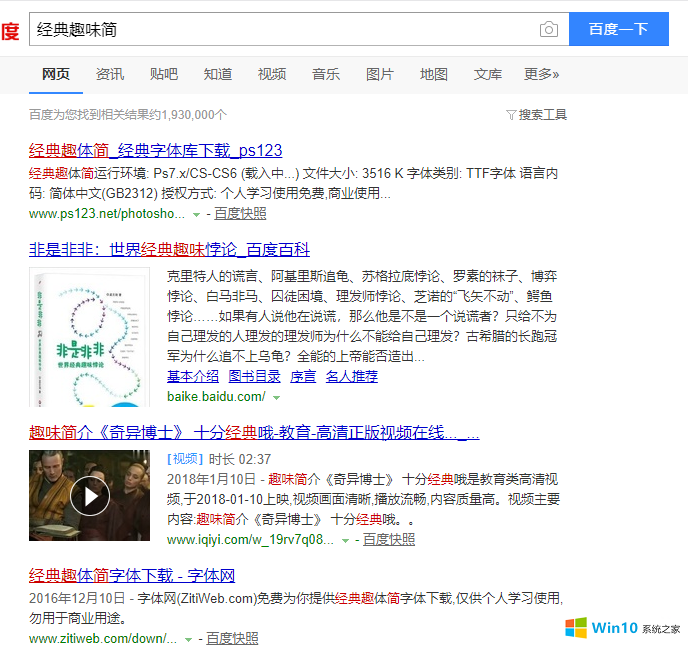Open the 视频 tab

click(272, 74)
